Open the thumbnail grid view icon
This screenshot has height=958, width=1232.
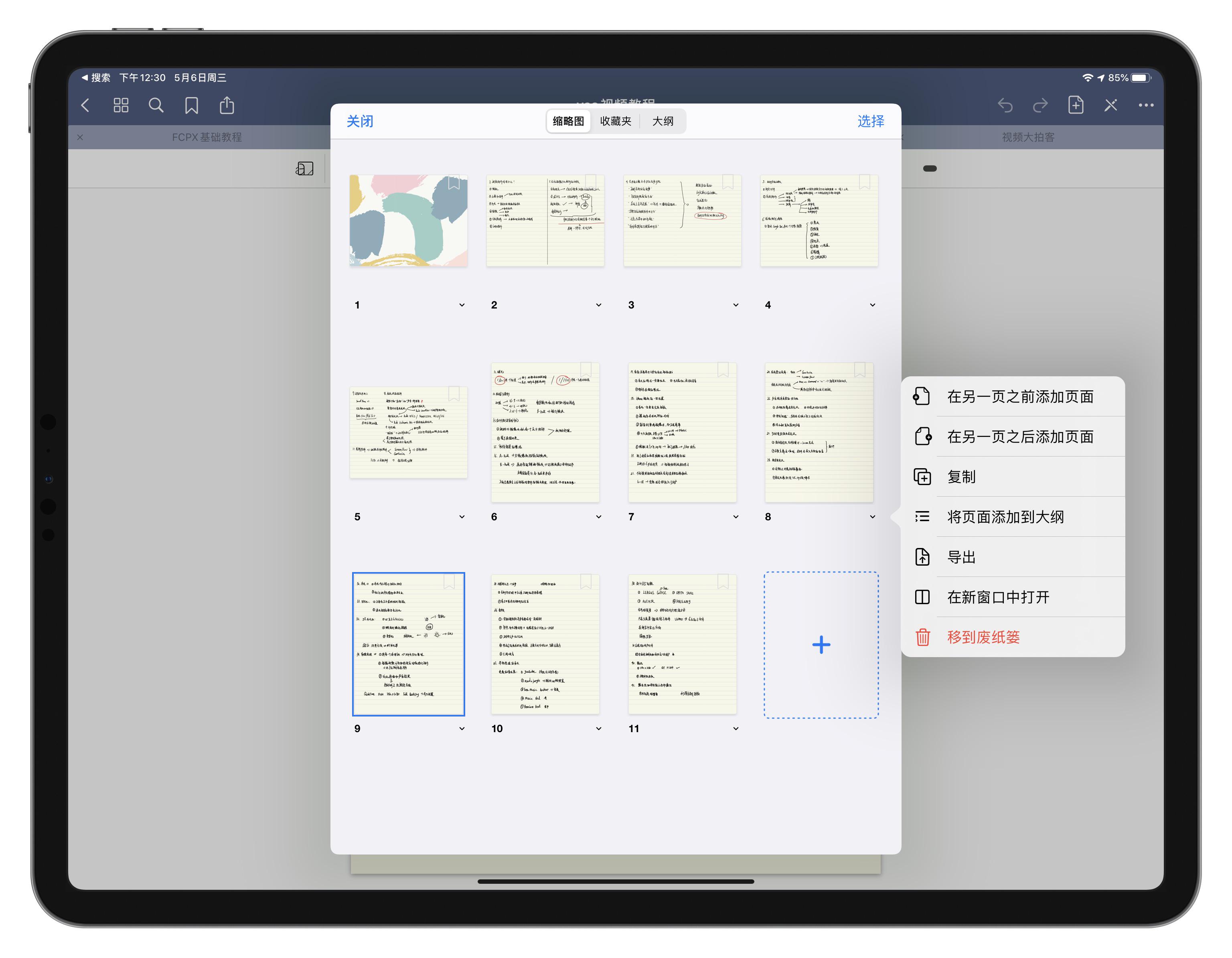[x=121, y=106]
